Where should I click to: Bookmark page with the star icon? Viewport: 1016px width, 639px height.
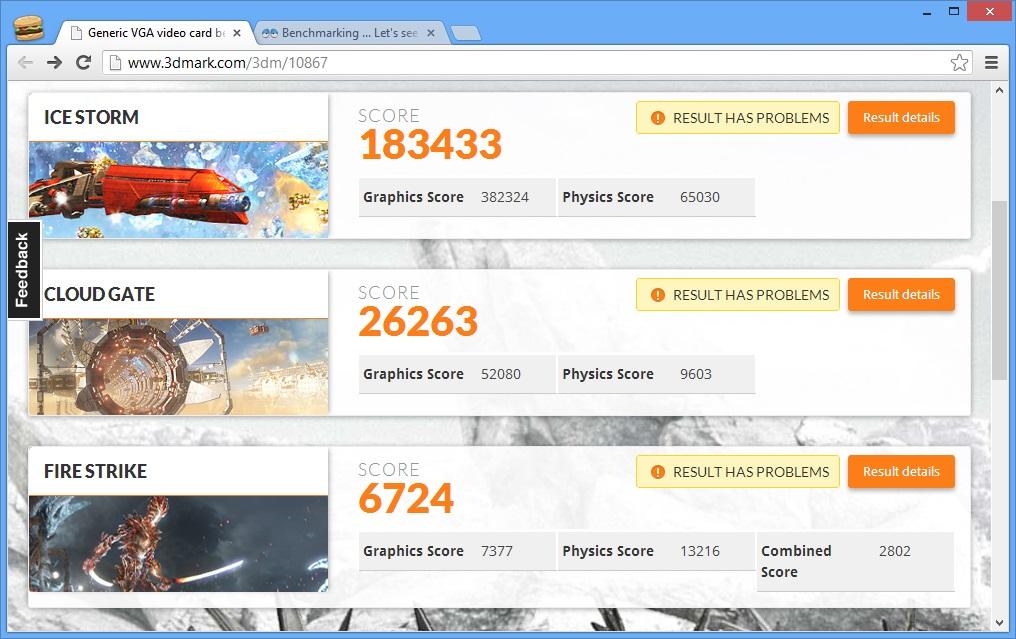coord(959,62)
